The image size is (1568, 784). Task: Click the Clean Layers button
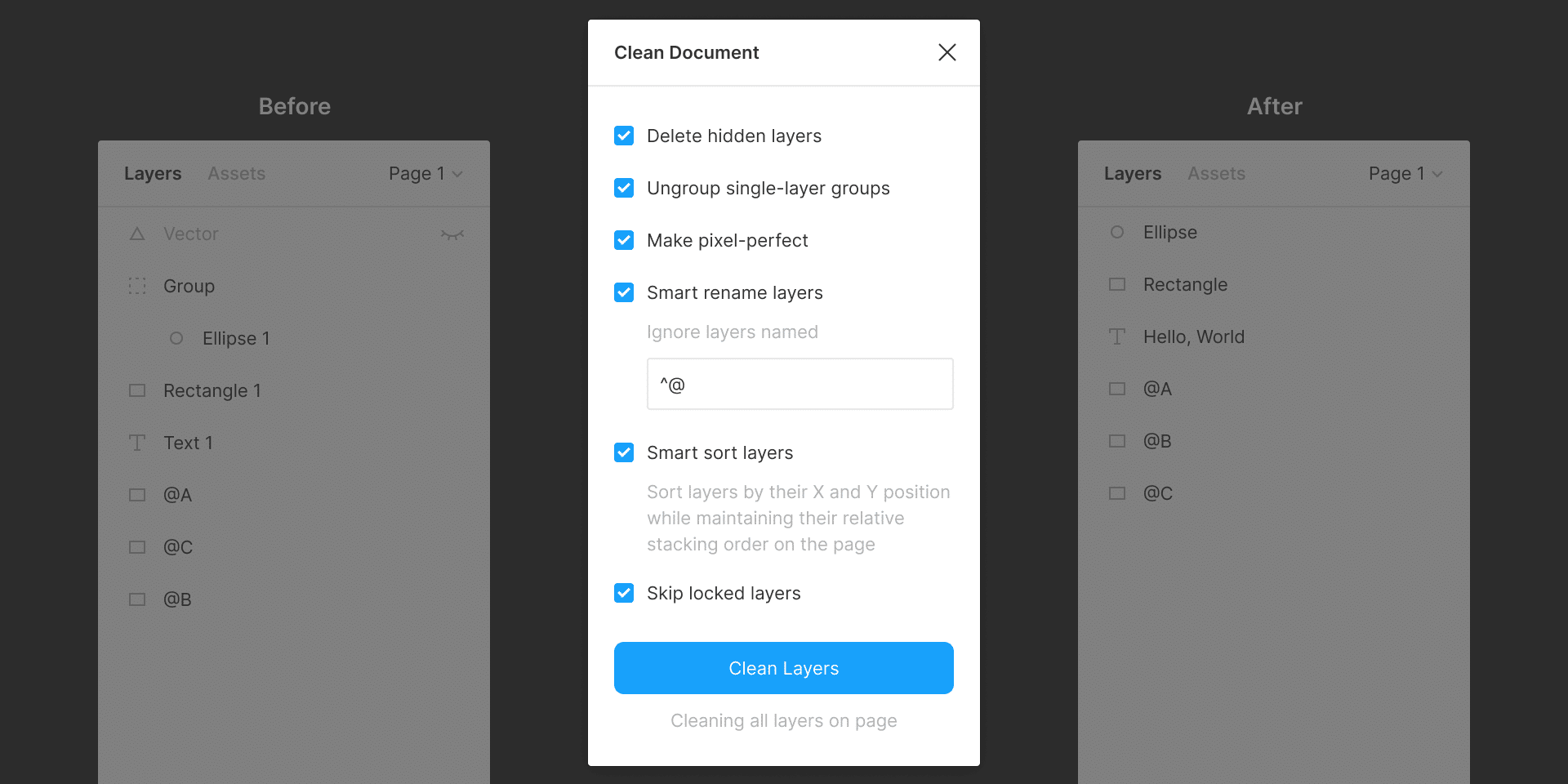784,668
